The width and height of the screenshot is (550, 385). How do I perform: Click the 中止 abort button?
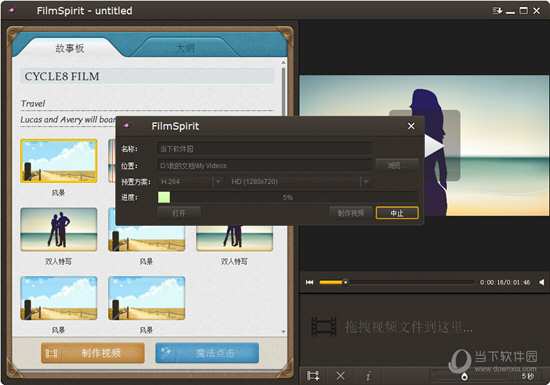[397, 213]
